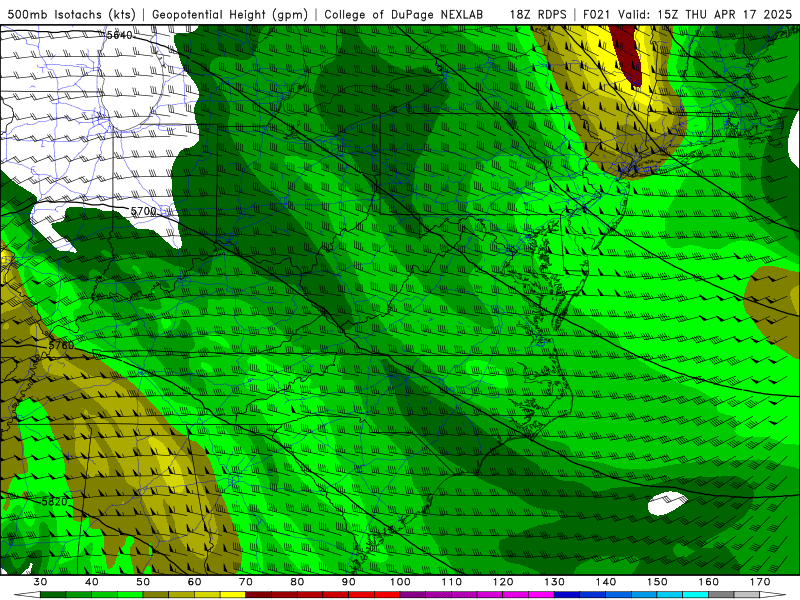Viewport: 800px width, 600px height.
Task: Click the legend value 70
Action: [x=245, y=582]
